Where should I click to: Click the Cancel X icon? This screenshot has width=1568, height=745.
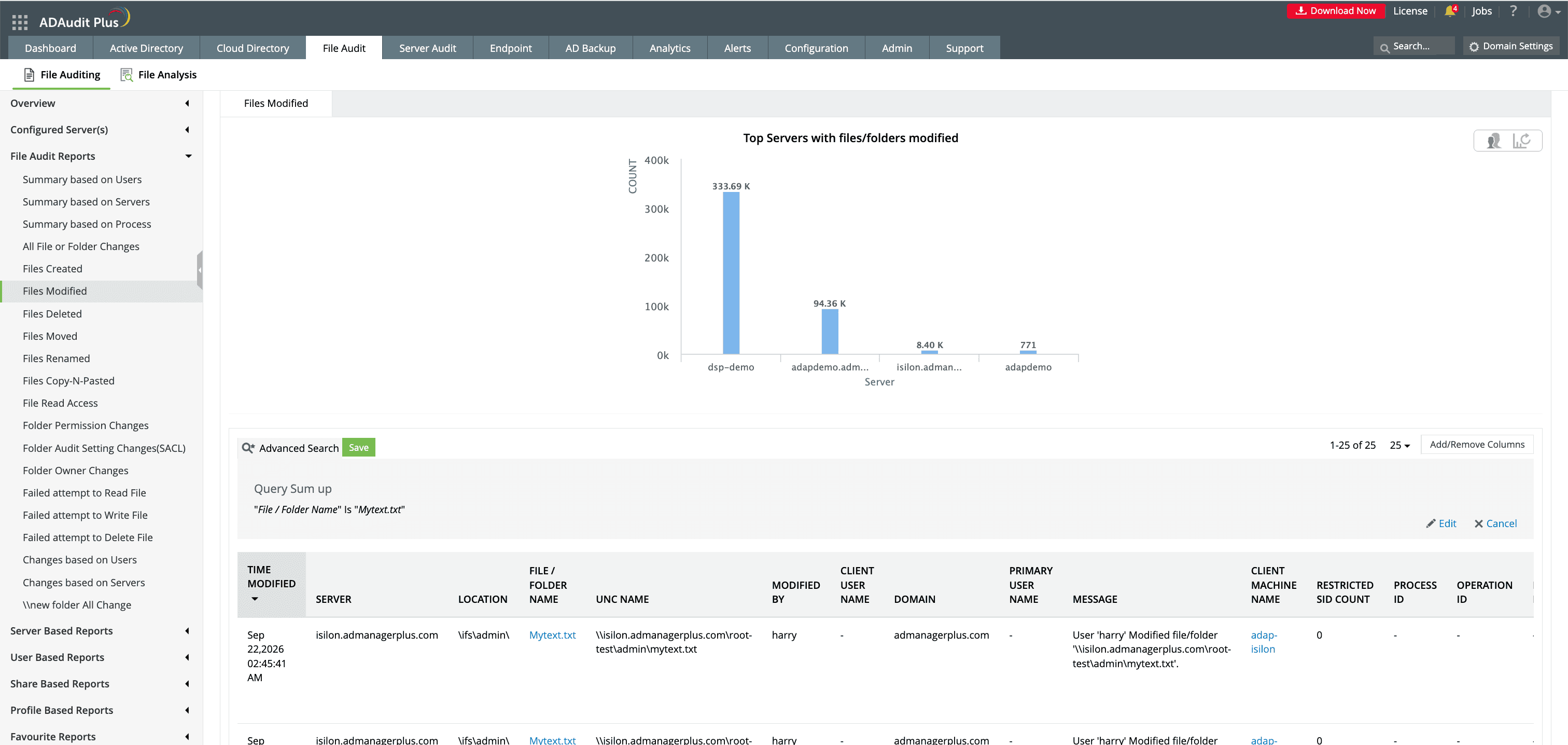[1478, 524]
